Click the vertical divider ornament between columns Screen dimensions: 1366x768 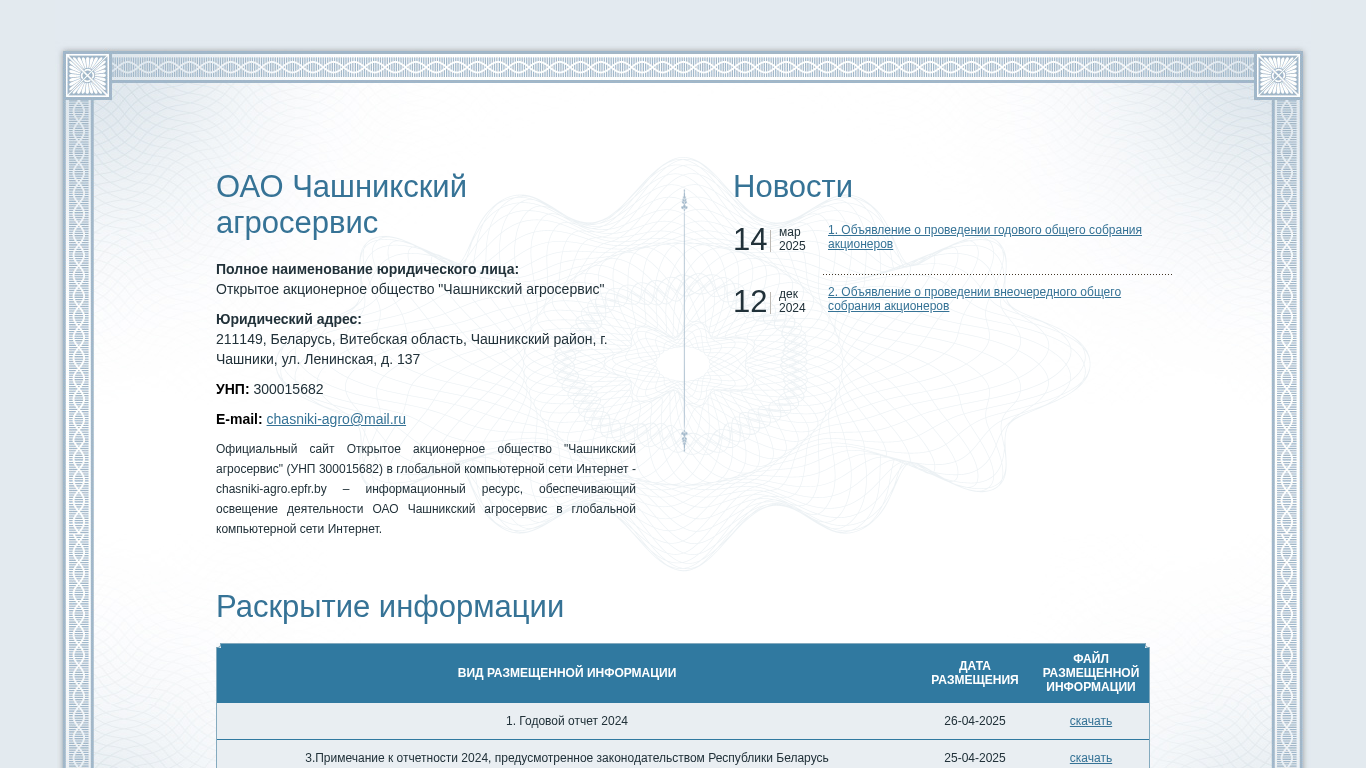(684, 320)
